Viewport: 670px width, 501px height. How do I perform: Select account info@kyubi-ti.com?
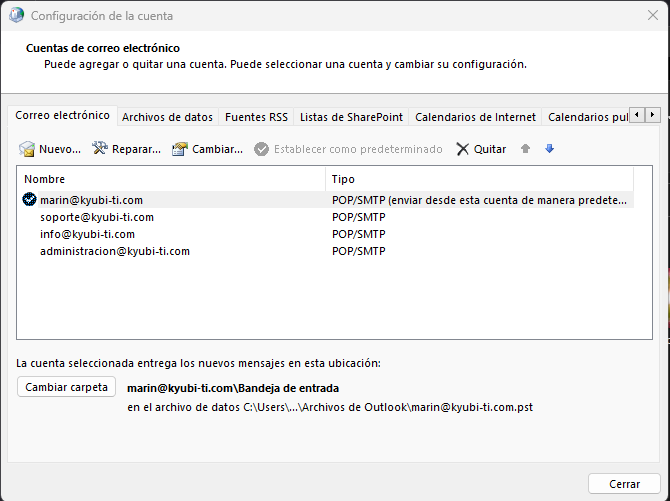87,234
